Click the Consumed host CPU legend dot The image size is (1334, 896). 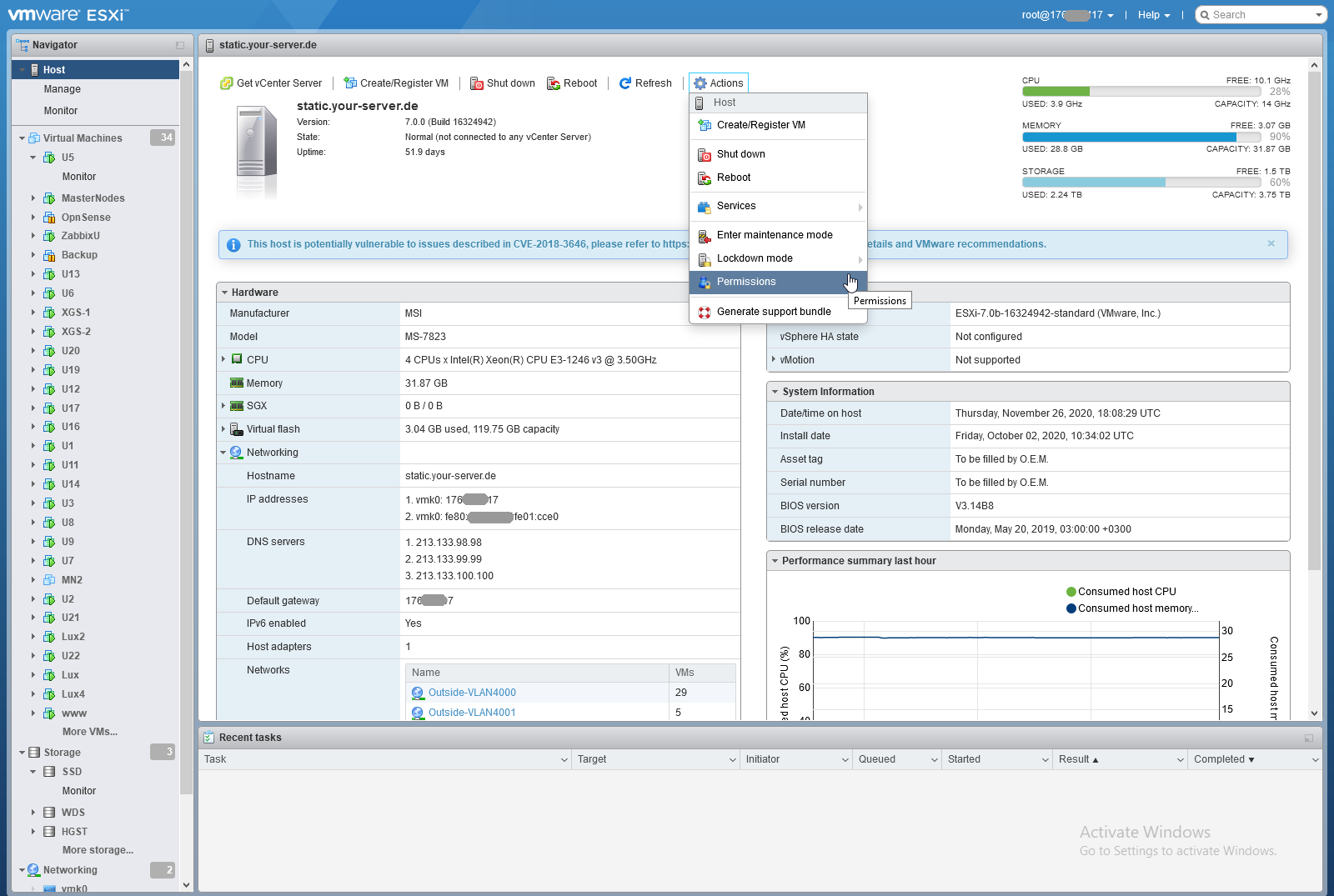pyautogui.click(x=1071, y=592)
